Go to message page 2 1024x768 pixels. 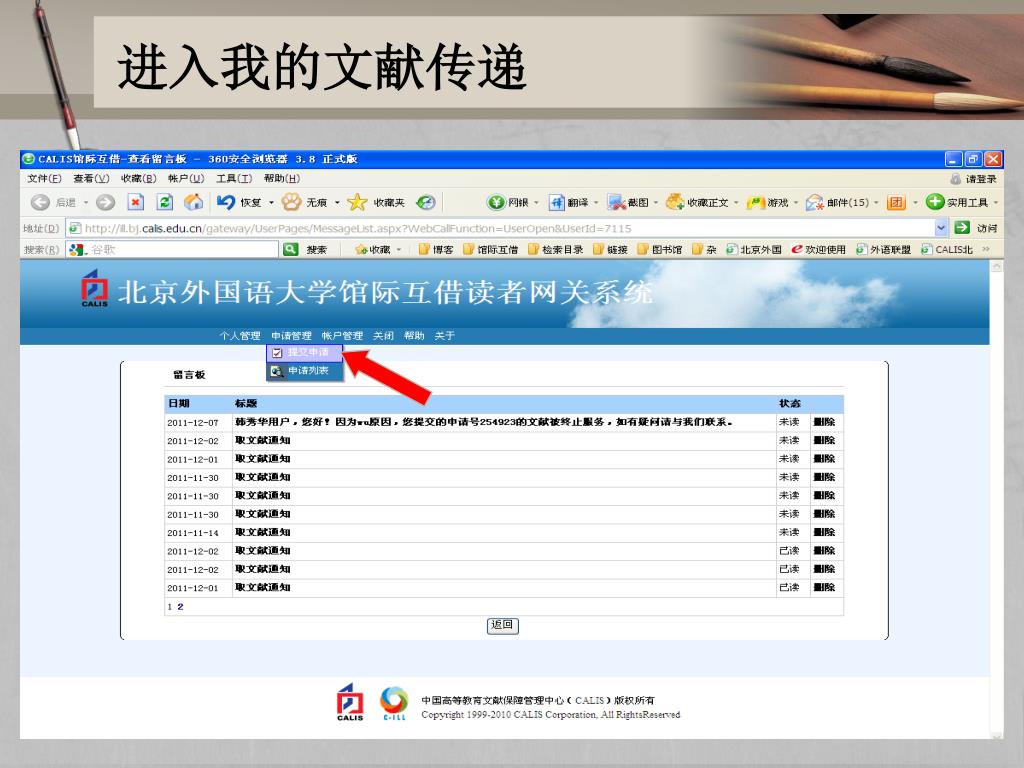180,607
